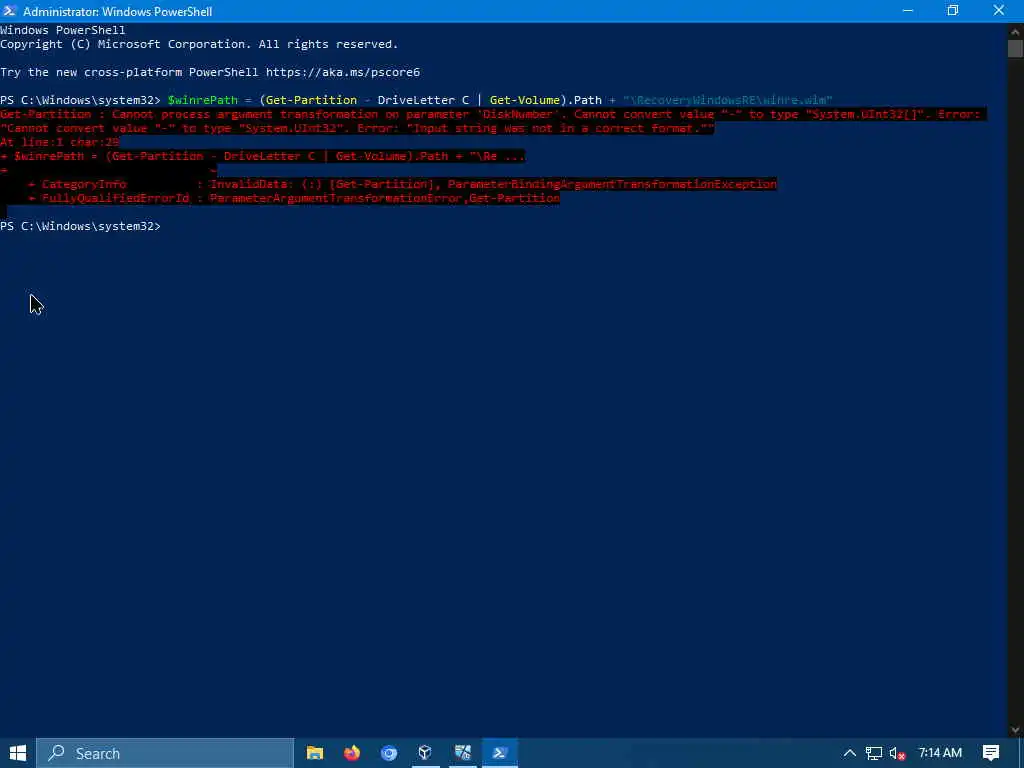This screenshot has height=768, width=1024.
Task: Open the Windows Start menu
Action: click(18, 753)
